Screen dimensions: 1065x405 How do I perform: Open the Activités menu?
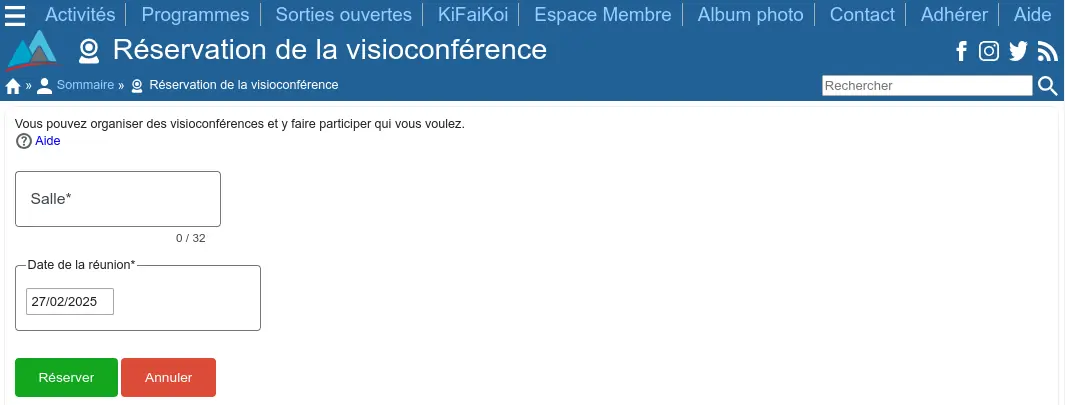(80, 14)
